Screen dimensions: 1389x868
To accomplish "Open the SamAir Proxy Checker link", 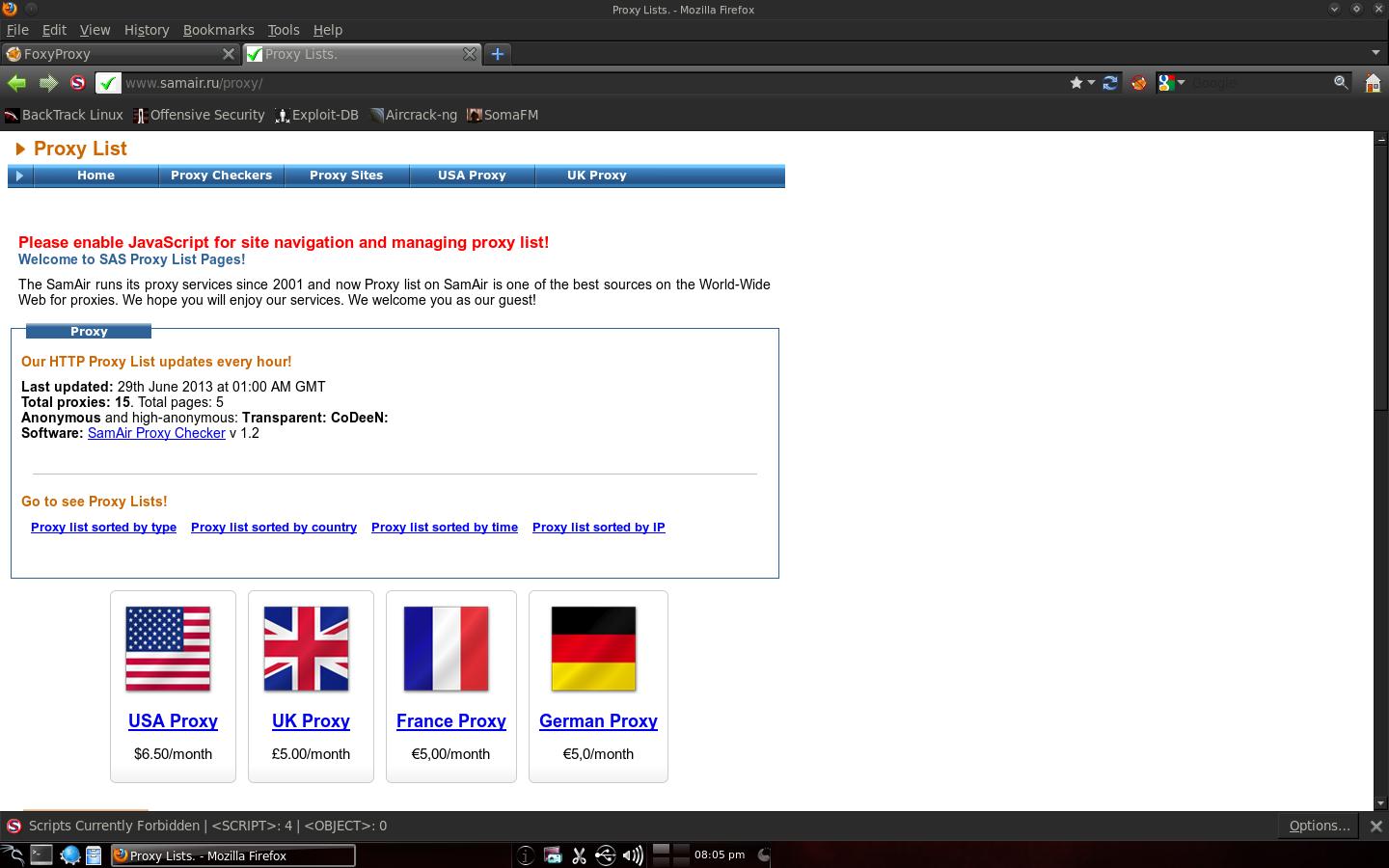I will (156, 433).
